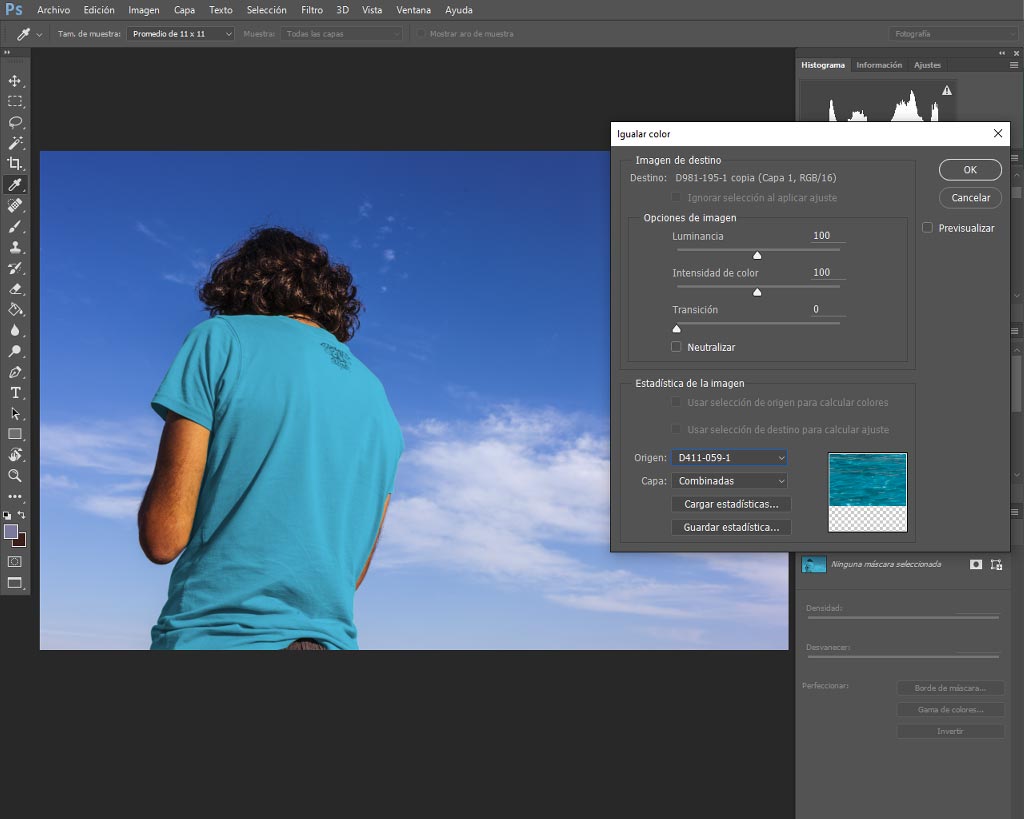Click Guardar estadística button
The height and width of the screenshot is (819, 1024).
click(x=731, y=527)
